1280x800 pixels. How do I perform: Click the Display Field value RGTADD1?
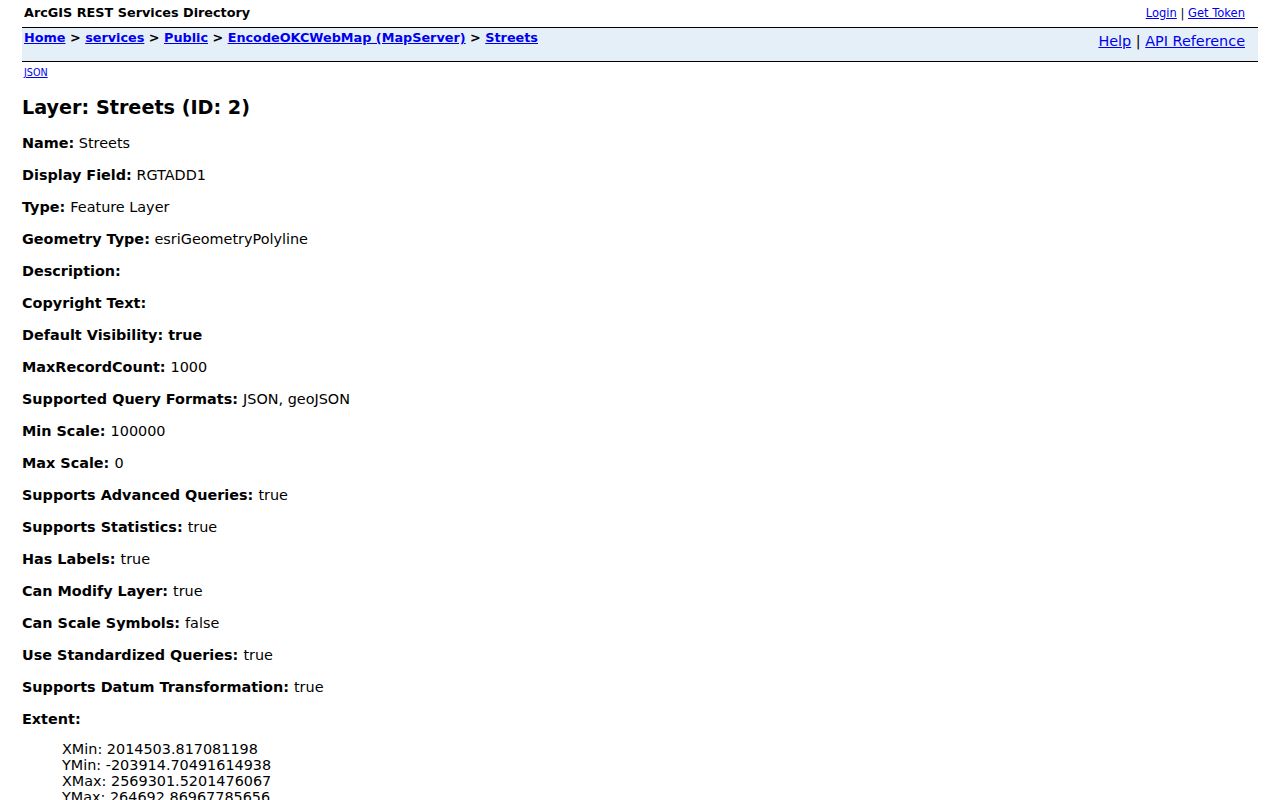pos(171,175)
